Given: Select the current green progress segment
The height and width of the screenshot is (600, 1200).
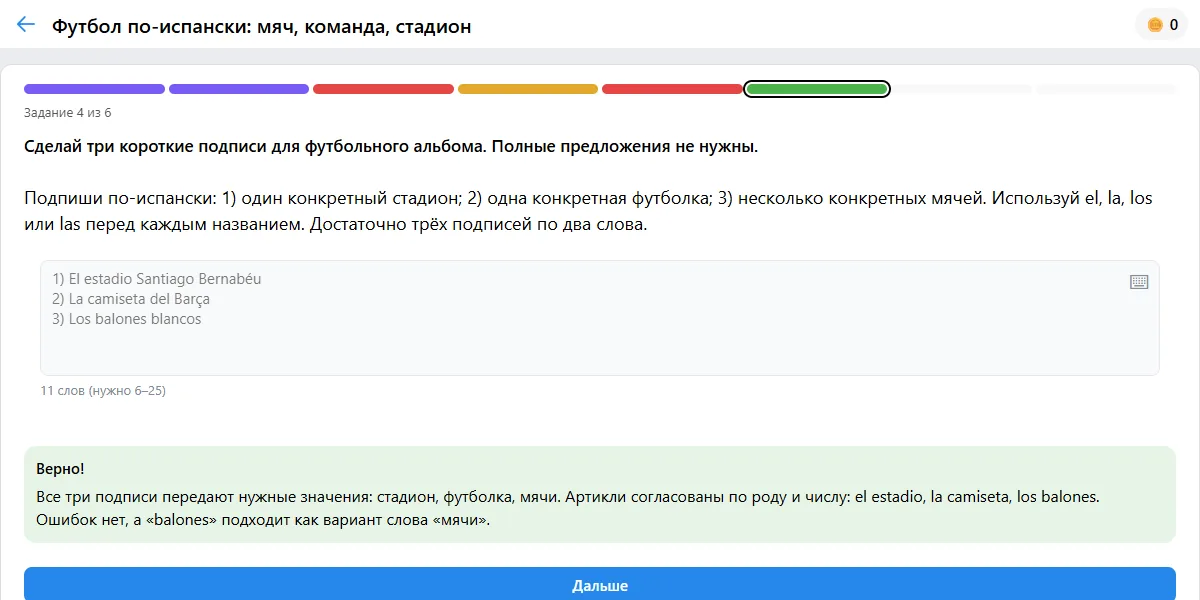Looking at the screenshot, I should tap(817, 89).
